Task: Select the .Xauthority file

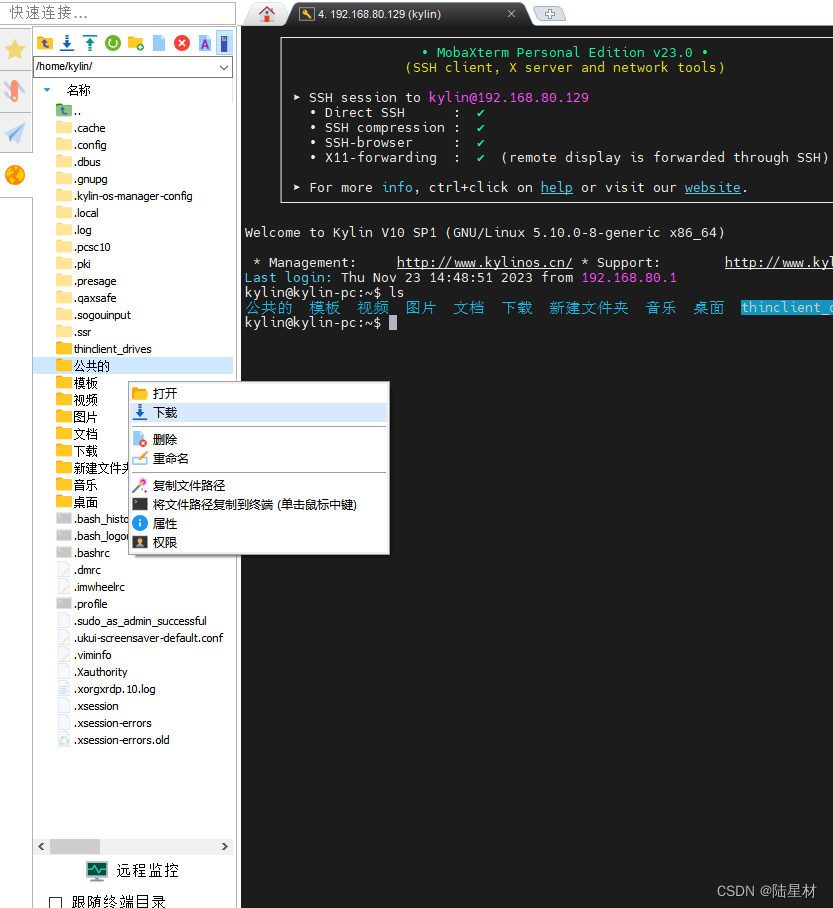Action: [x=92, y=672]
